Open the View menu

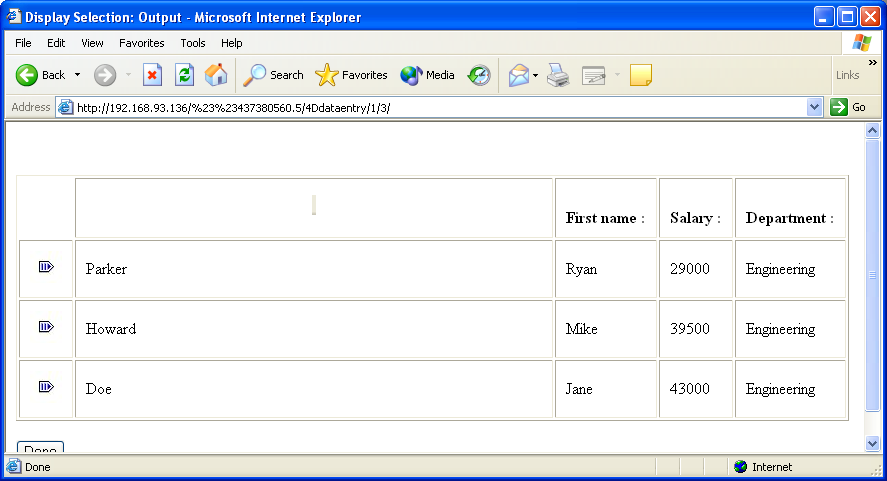point(92,43)
